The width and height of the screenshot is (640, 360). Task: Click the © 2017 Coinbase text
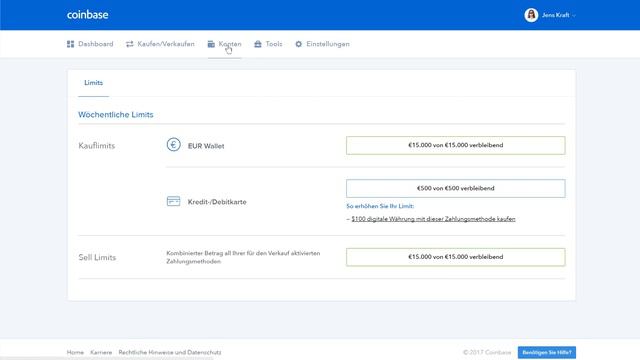487,352
